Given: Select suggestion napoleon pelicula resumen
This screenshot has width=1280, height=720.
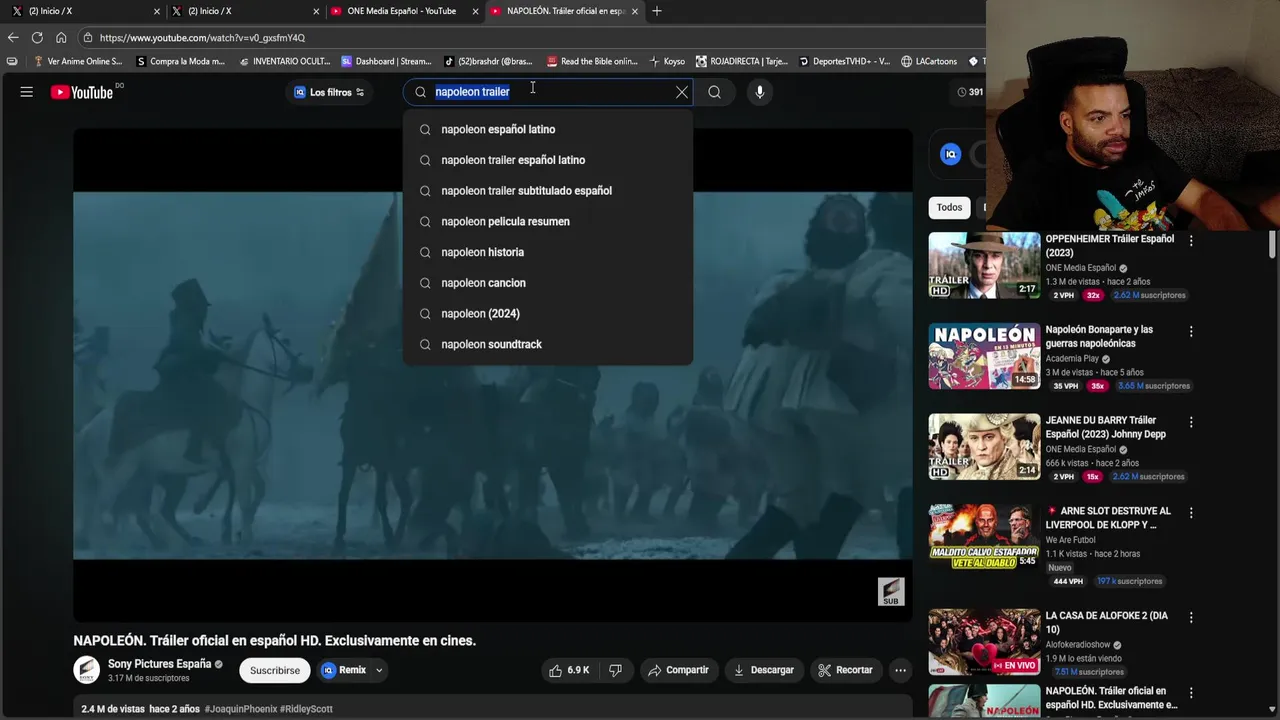Looking at the screenshot, I should (x=547, y=221).
